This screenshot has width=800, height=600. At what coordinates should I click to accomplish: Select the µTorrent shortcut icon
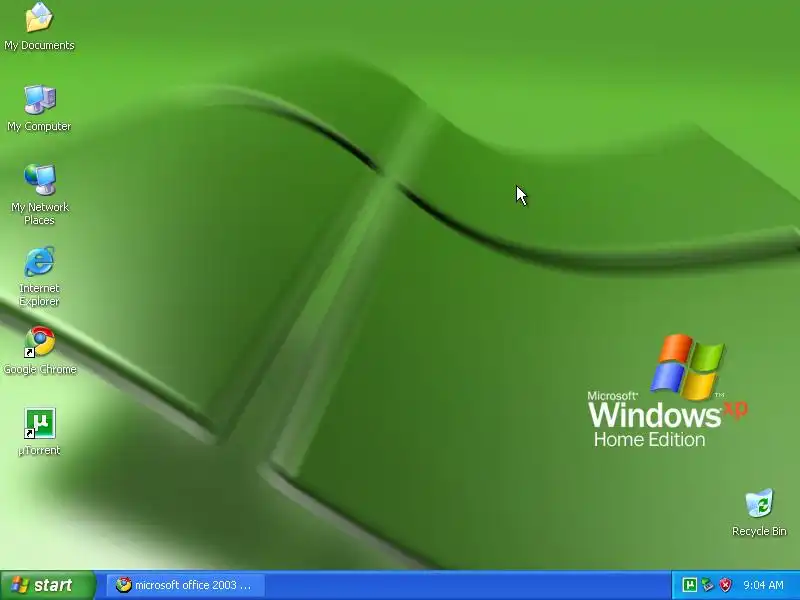tap(39, 423)
